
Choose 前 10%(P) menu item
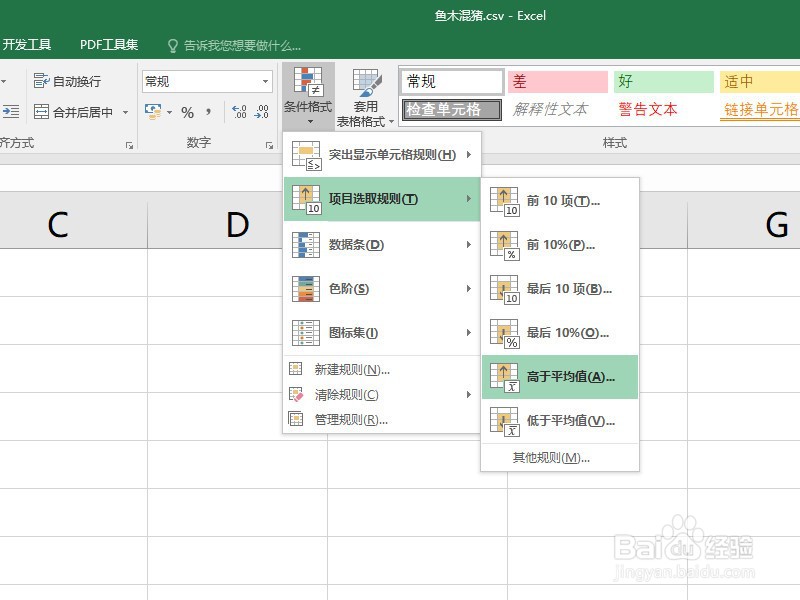click(560, 245)
